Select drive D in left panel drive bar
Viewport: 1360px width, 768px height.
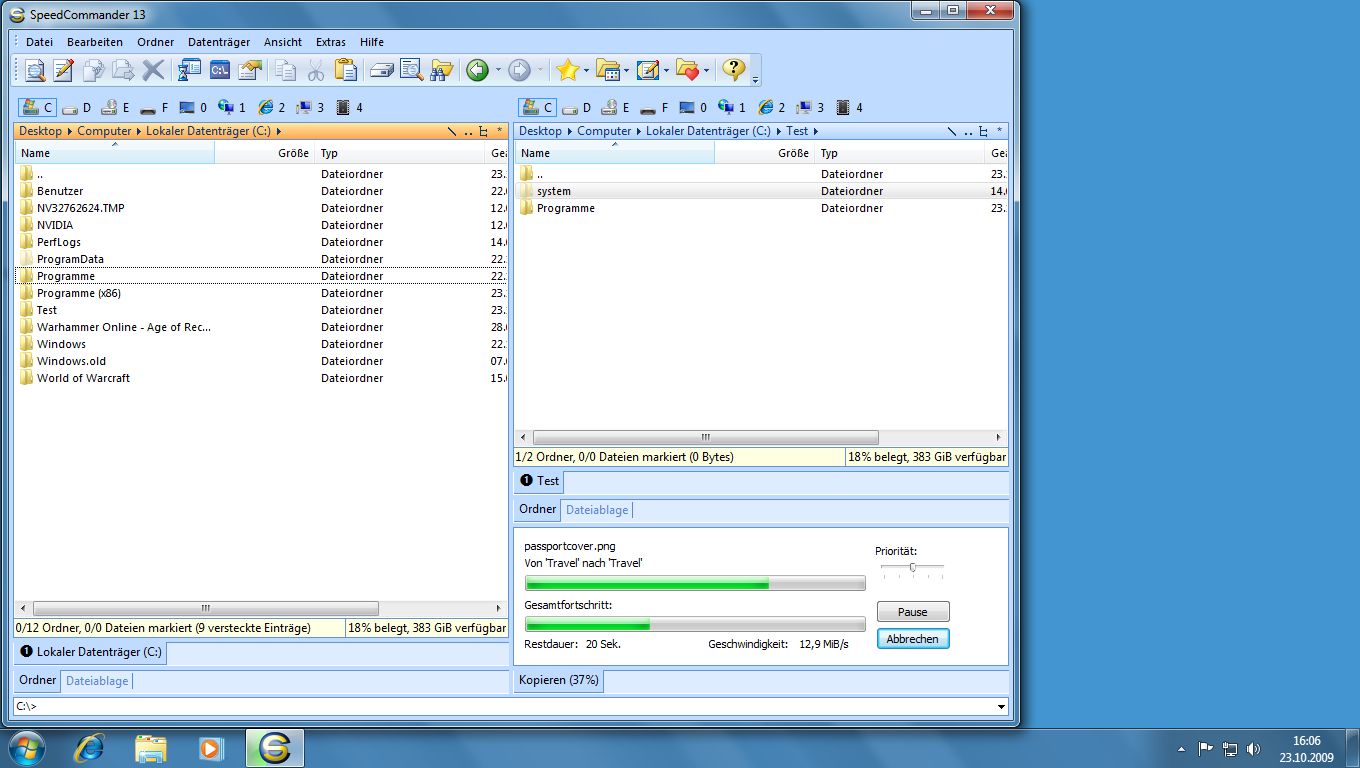pyautogui.click(x=77, y=107)
